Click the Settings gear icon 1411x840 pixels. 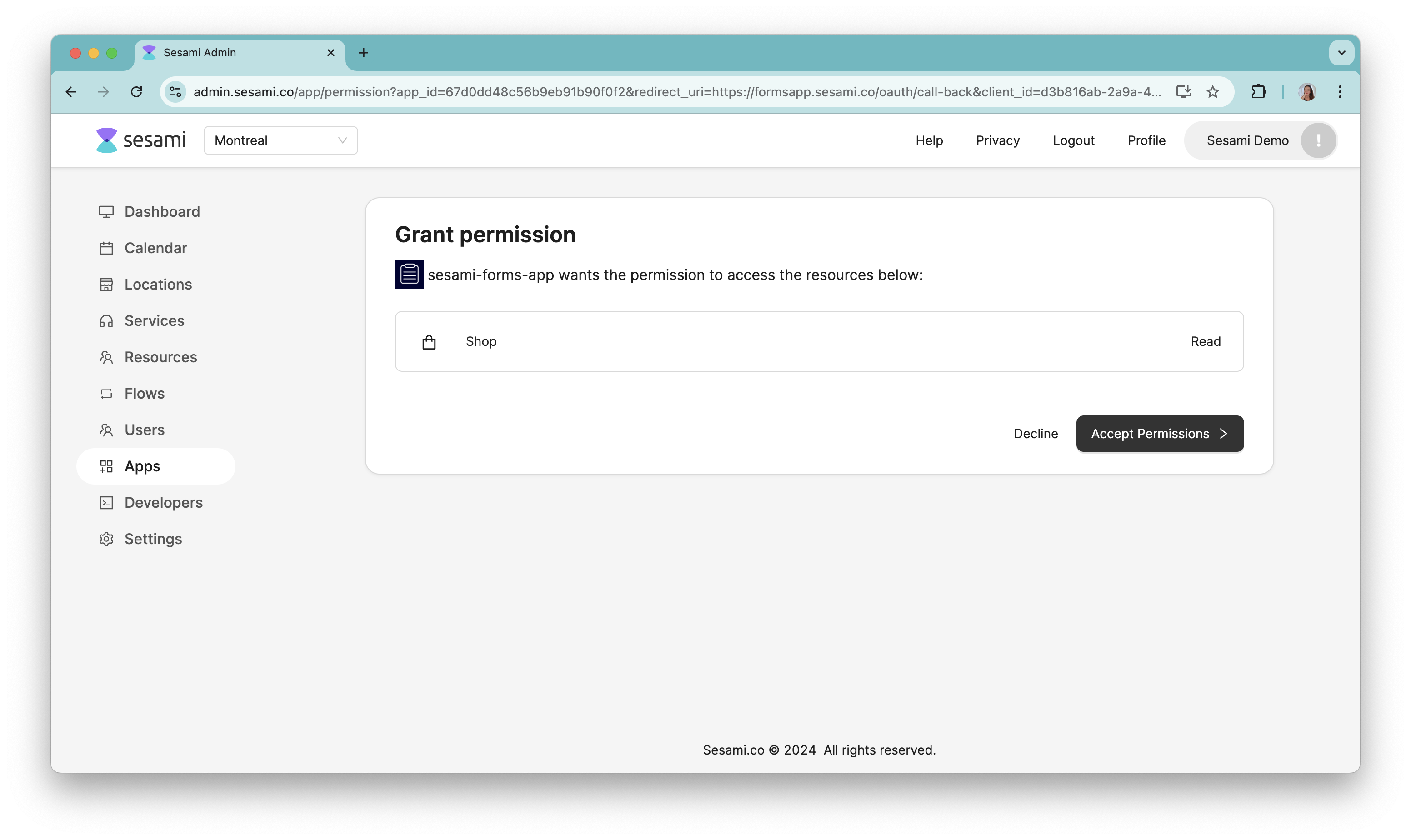pos(106,539)
